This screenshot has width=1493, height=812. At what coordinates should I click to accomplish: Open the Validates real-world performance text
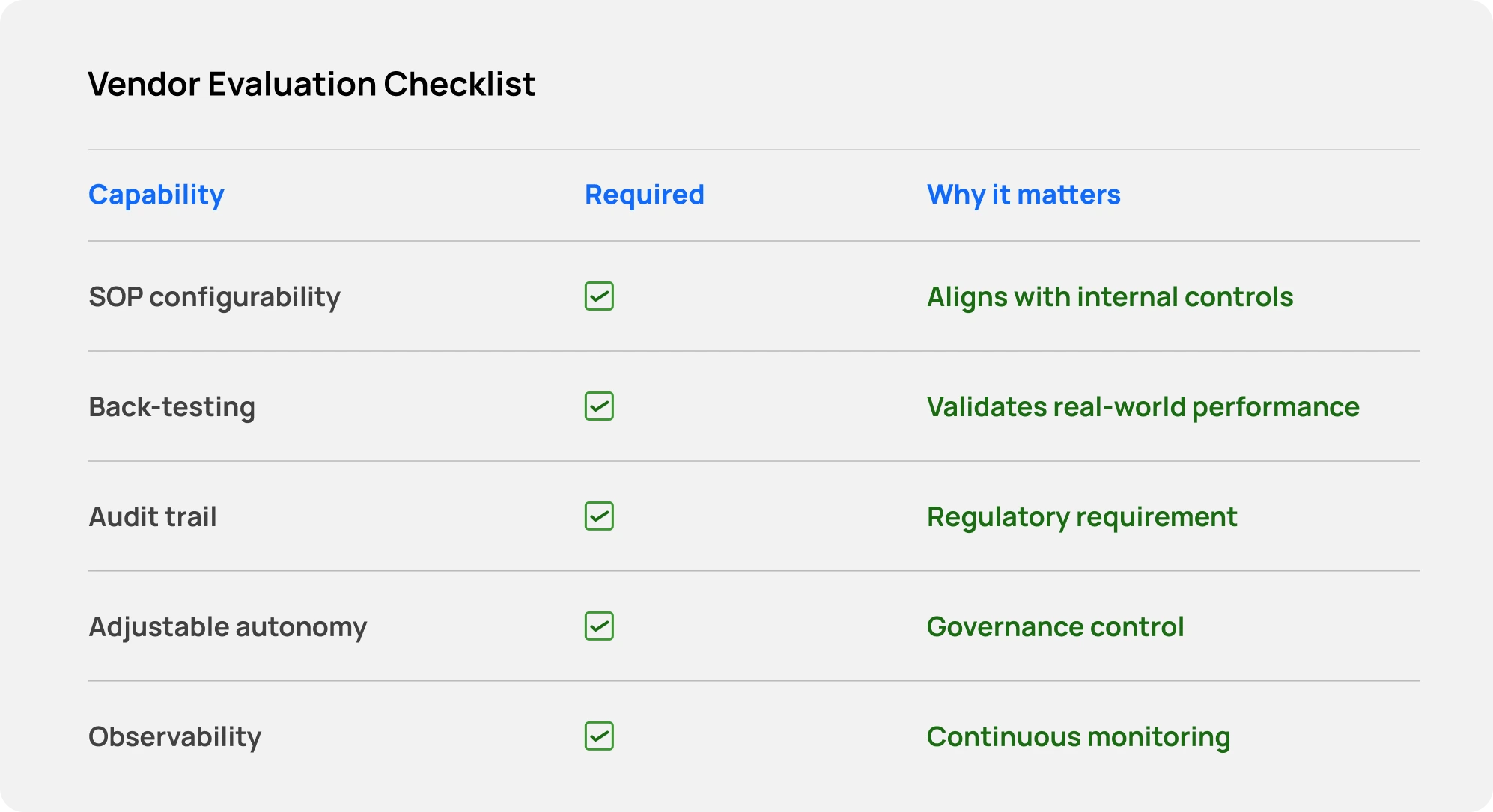(x=1143, y=407)
